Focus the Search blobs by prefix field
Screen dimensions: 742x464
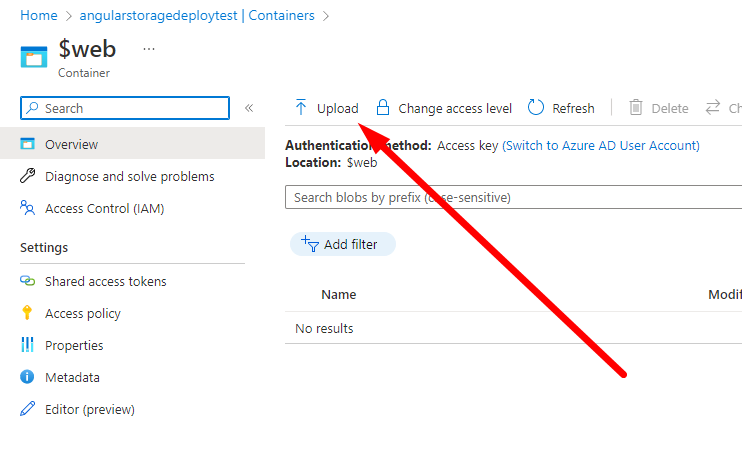pyautogui.click(x=510, y=197)
